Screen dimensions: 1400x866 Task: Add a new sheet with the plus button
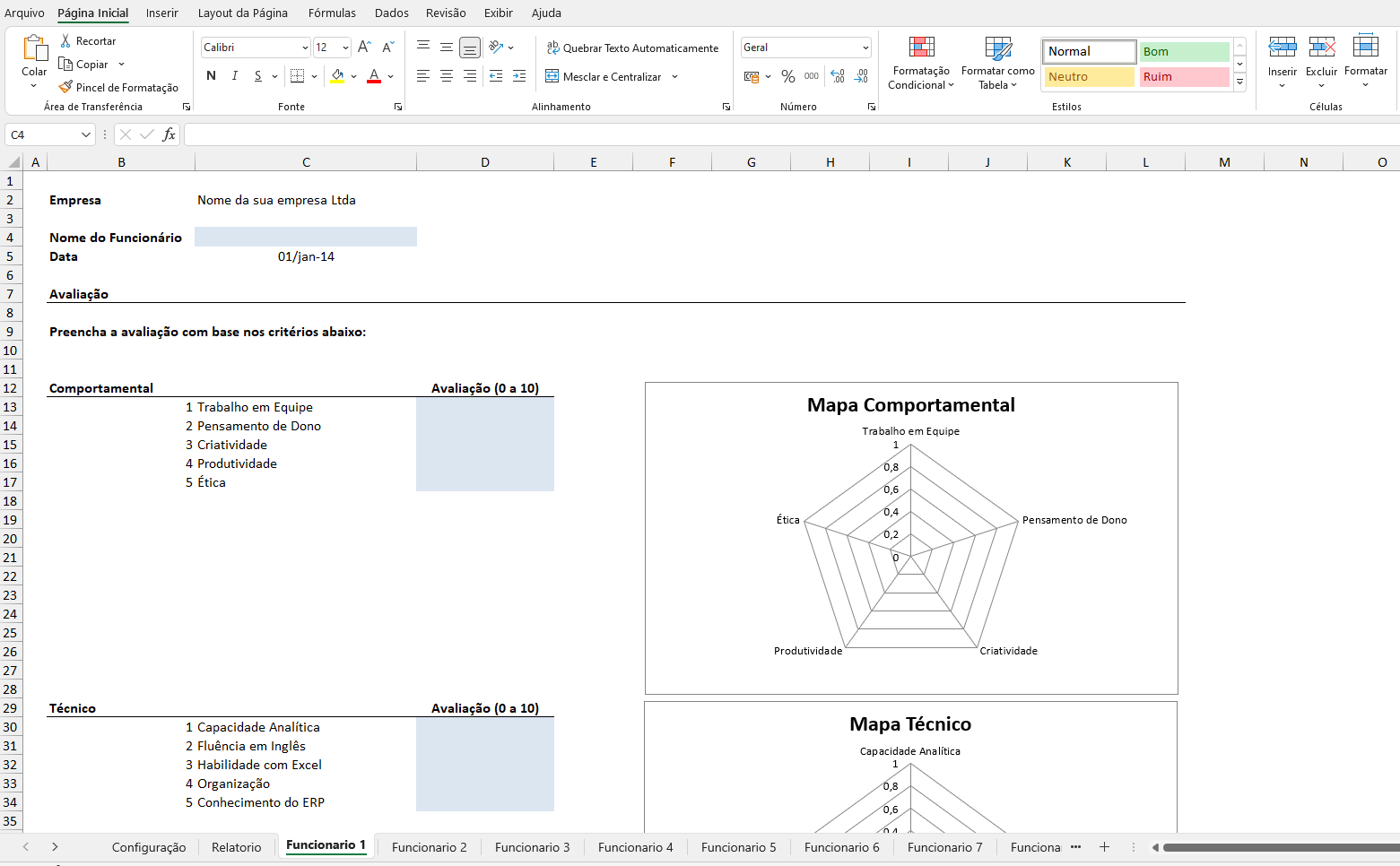coord(1104,847)
